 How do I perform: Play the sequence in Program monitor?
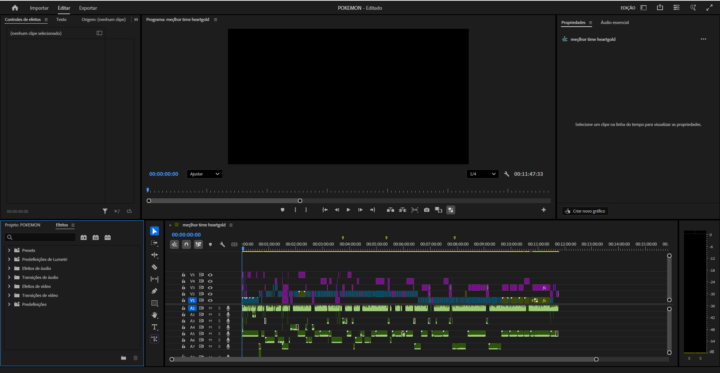tap(349, 210)
